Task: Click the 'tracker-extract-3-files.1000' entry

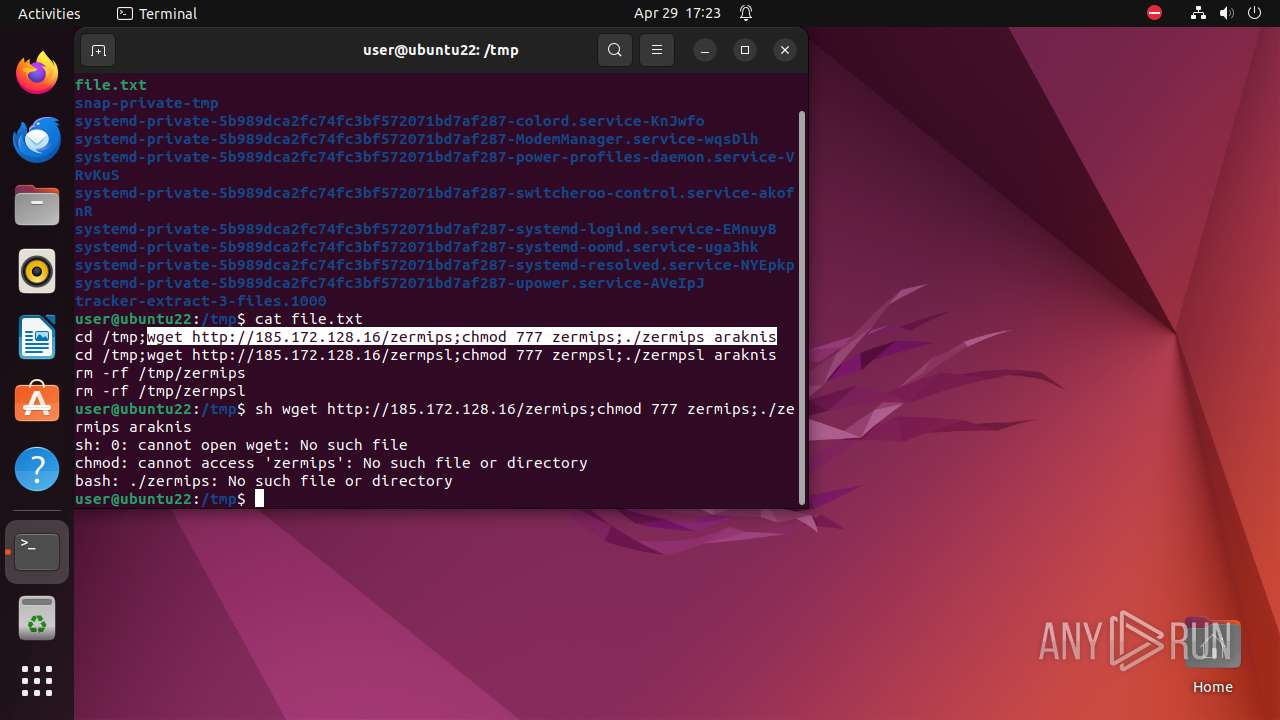Action: click(201, 301)
